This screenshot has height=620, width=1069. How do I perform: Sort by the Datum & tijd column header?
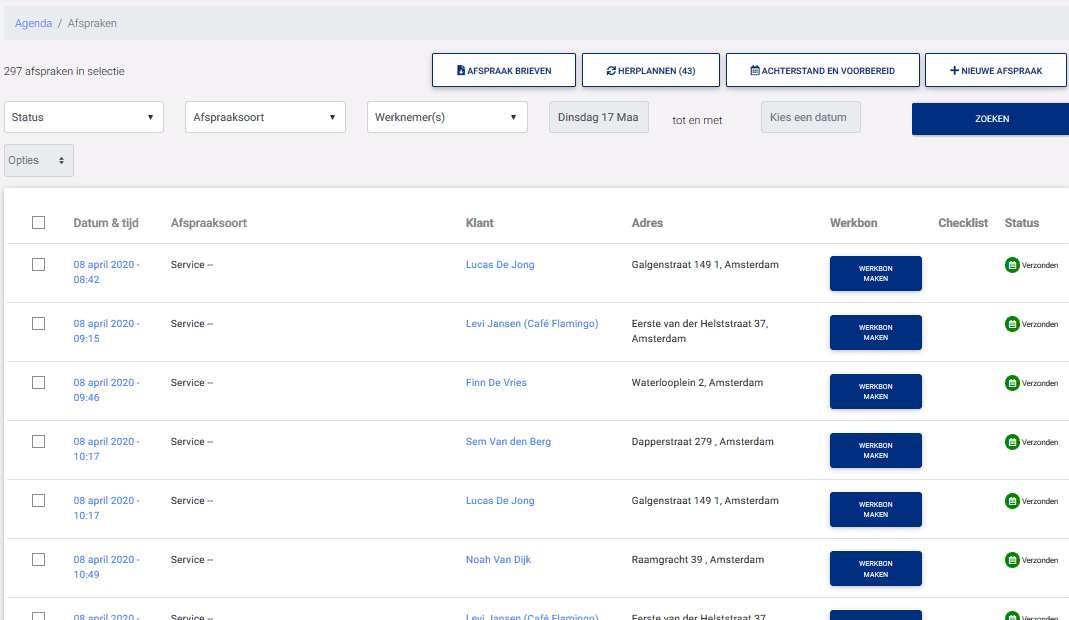coord(106,223)
